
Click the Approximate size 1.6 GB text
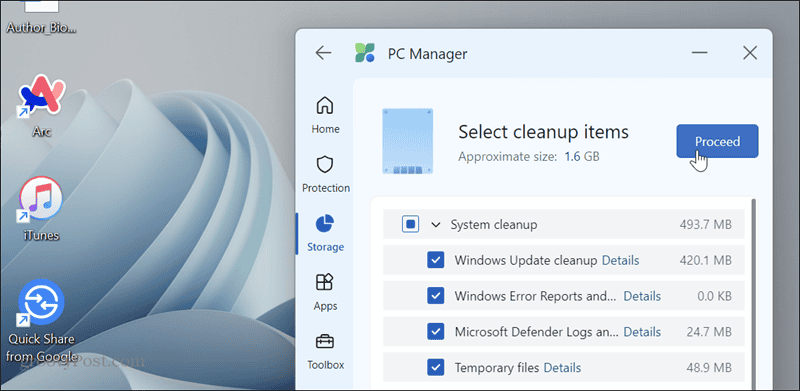529,156
